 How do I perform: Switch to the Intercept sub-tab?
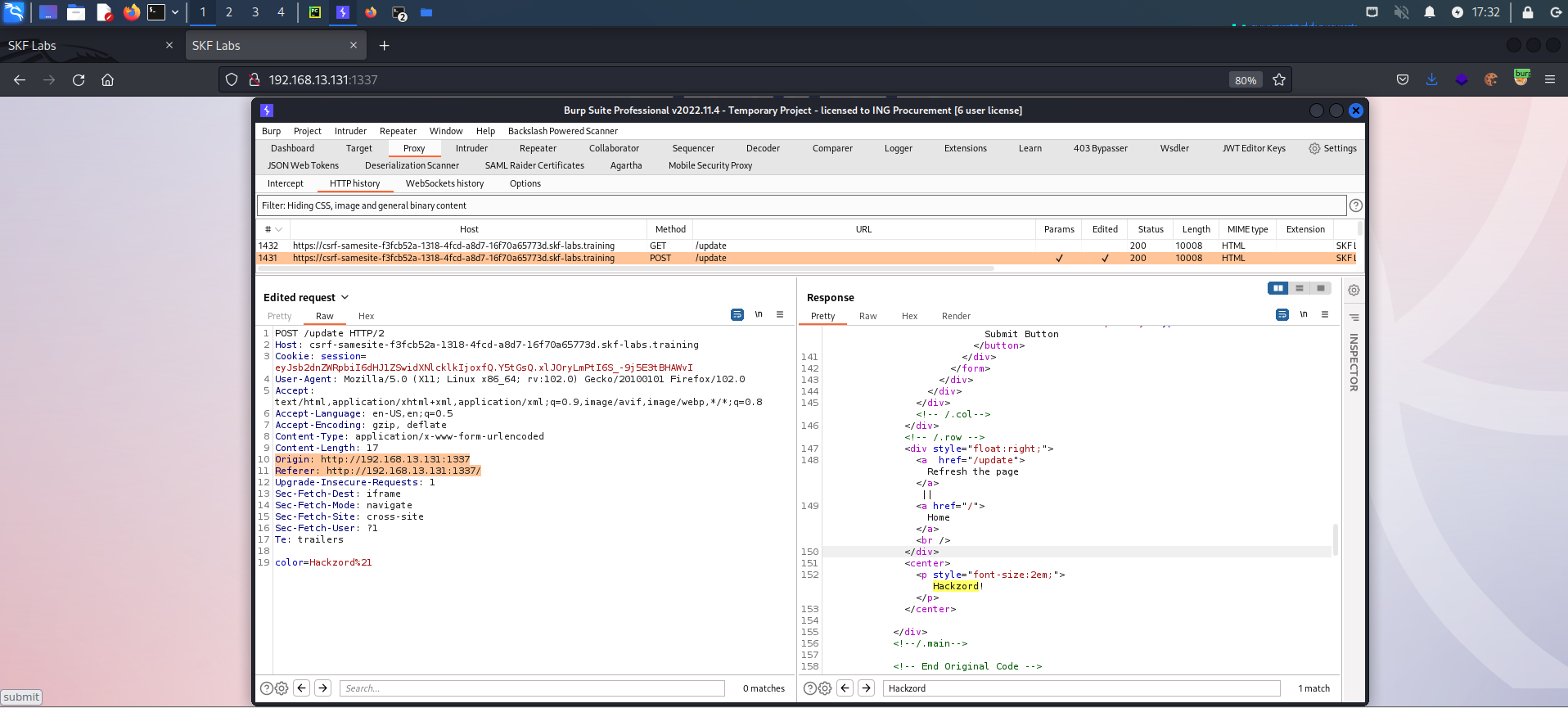tap(285, 183)
